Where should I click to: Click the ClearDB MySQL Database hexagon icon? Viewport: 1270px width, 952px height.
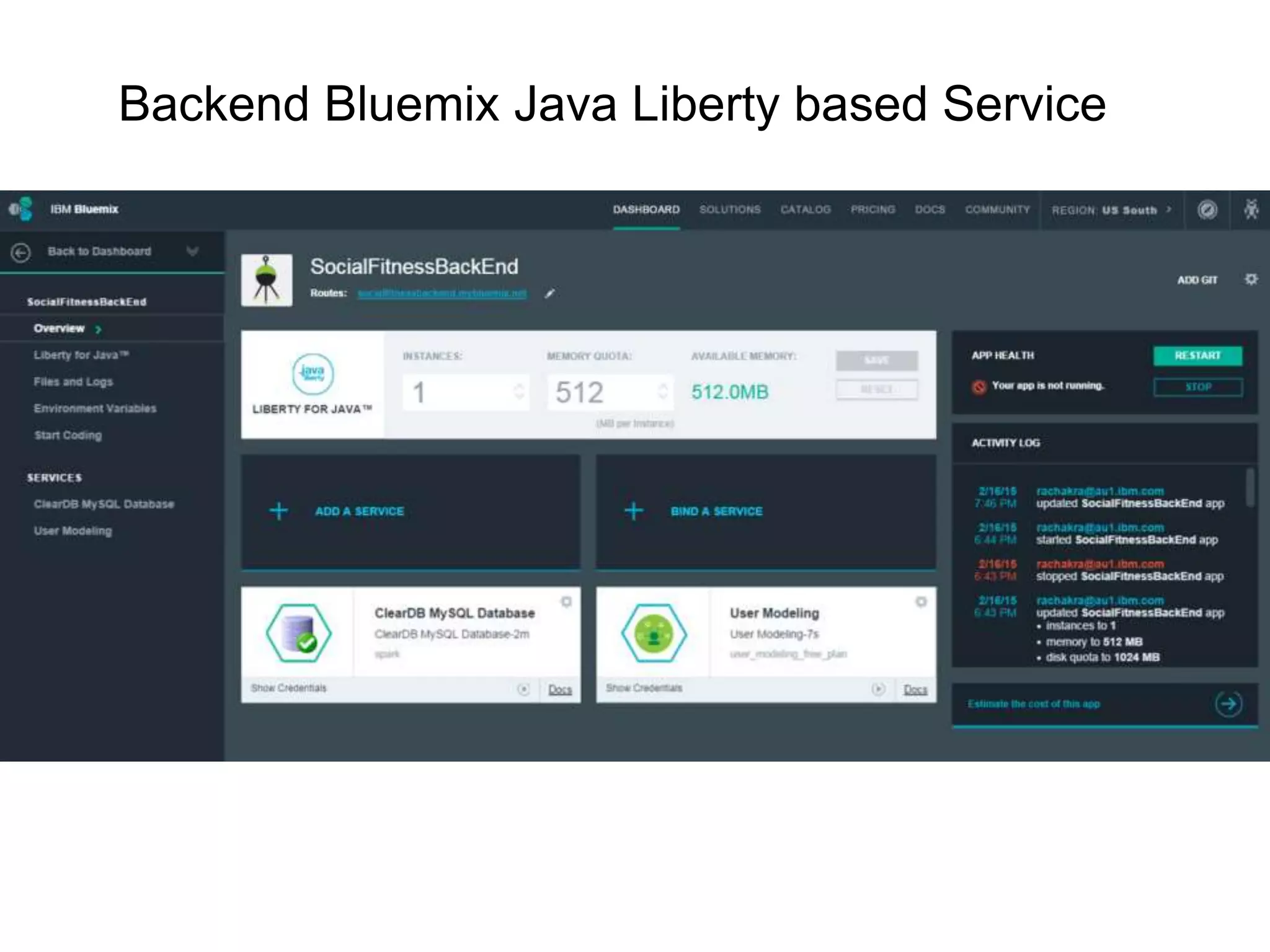tap(299, 633)
